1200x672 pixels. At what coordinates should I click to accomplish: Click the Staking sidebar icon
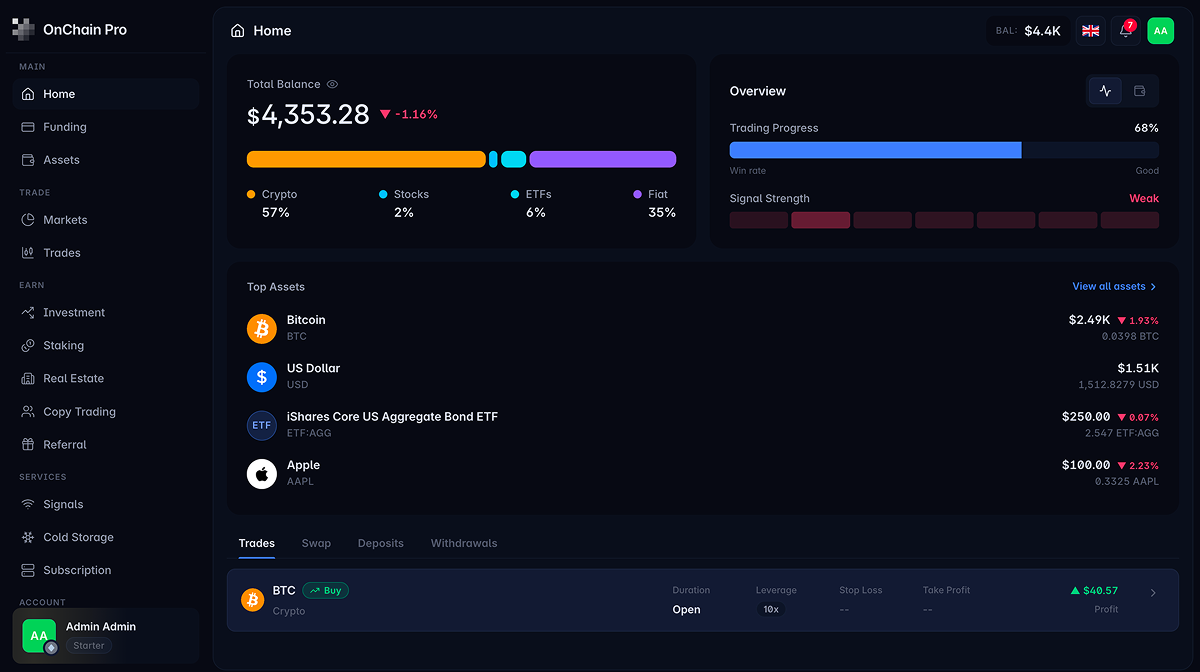click(27, 346)
